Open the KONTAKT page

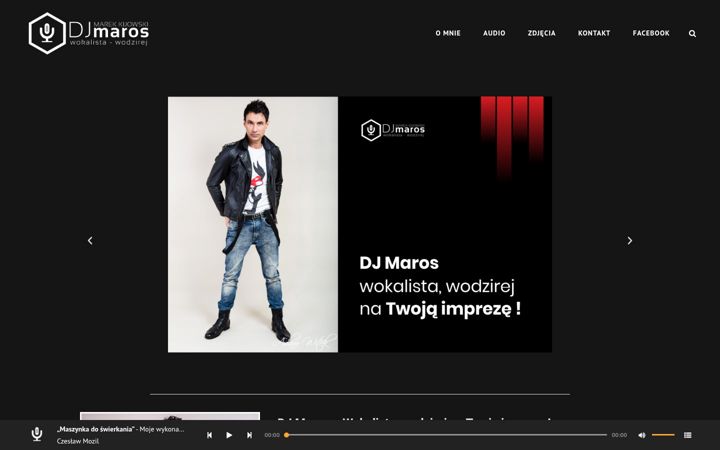point(594,33)
